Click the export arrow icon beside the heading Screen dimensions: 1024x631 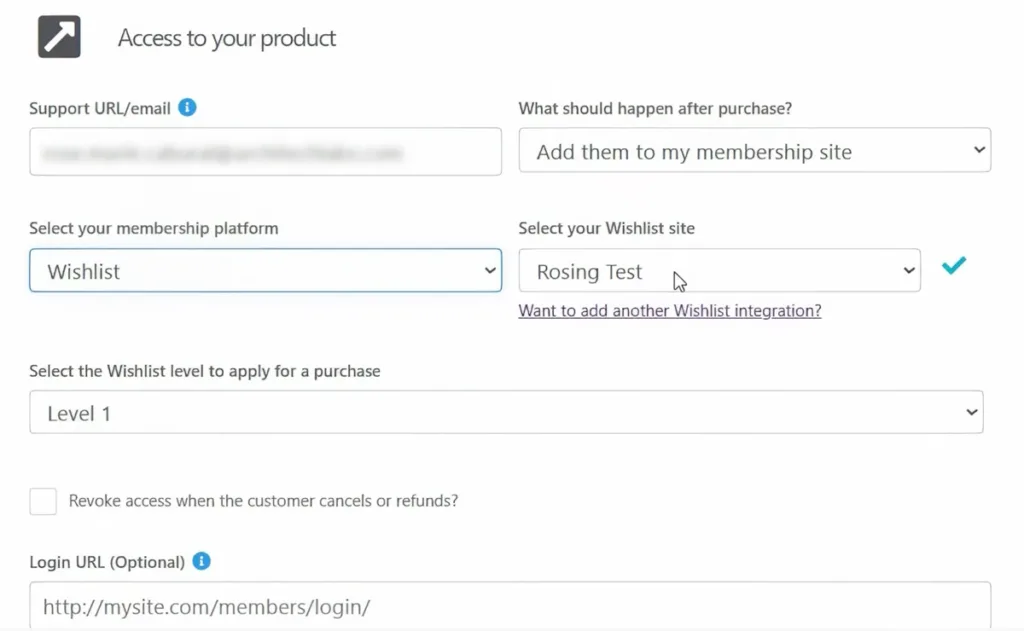point(58,36)
